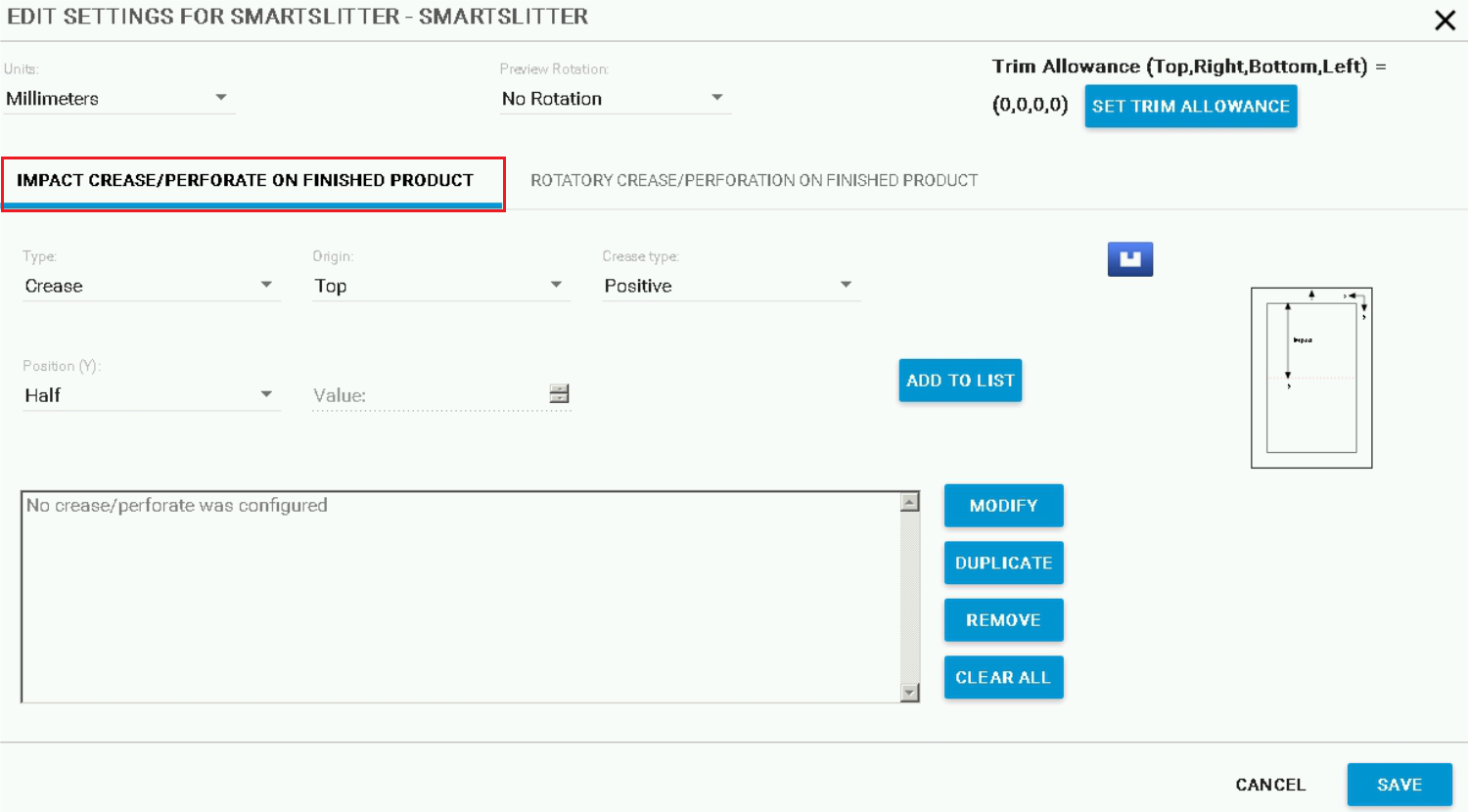Expand the Crease type Positive dropdown
The height and width of the screenshot is (812, 1468).
coord(729,286)
